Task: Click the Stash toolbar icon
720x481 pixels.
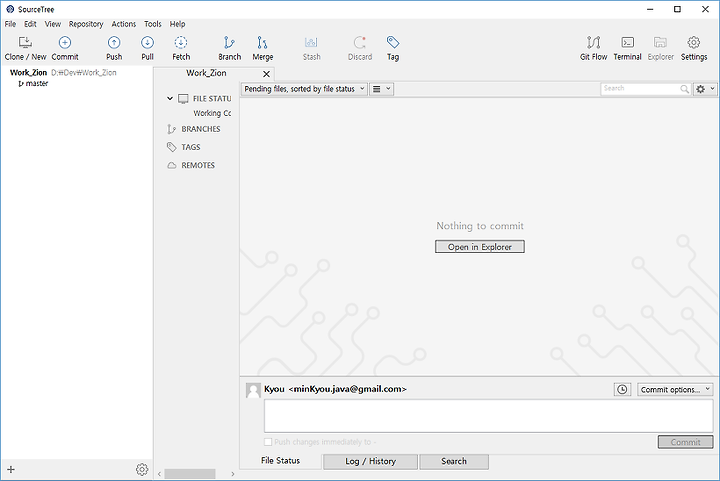Action: (311, 48)
